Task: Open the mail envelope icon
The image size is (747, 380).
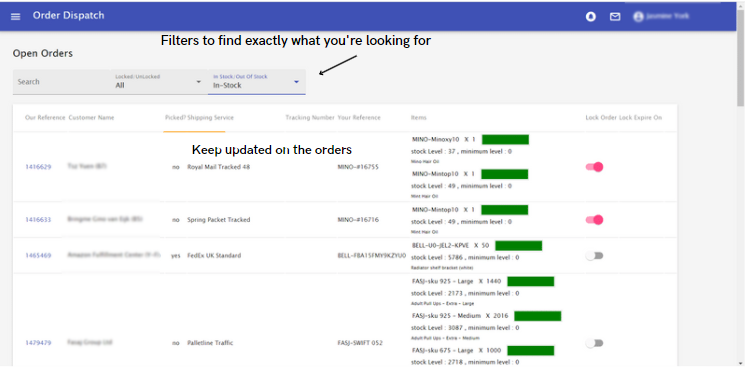Action: [x=615, y=17]
